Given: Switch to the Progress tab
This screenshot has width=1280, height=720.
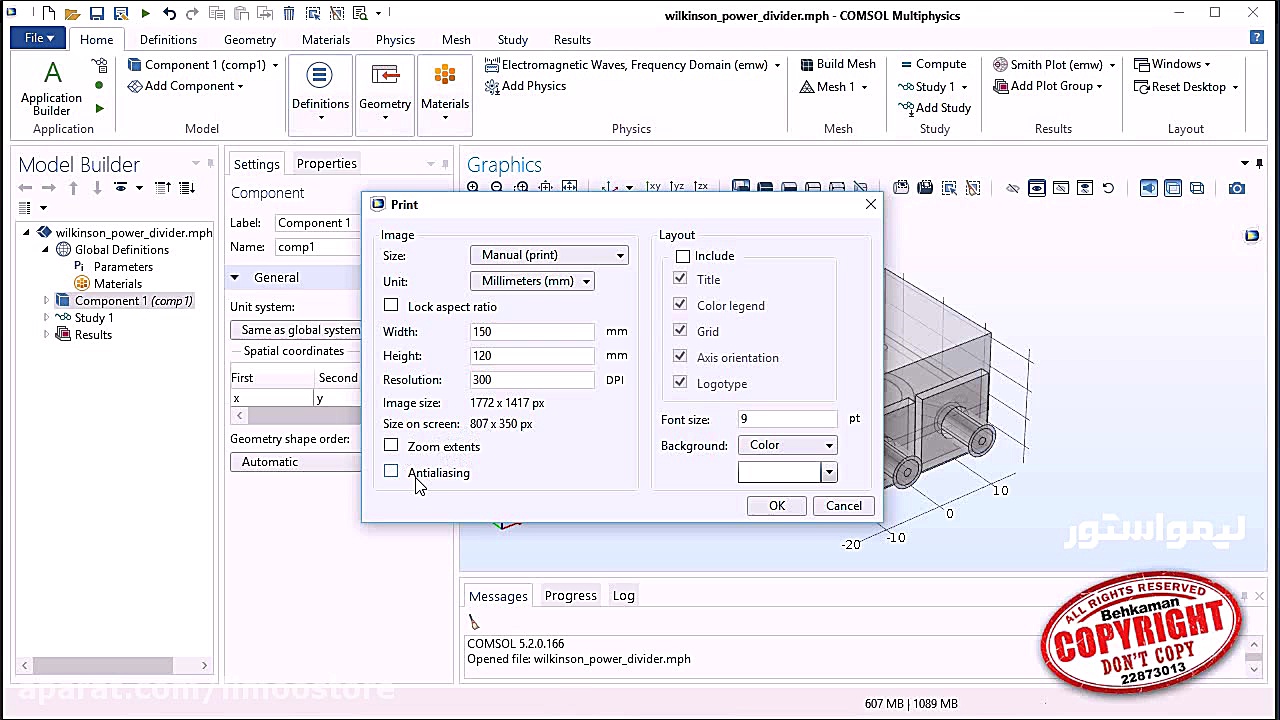Looking at the screenshot, I should coord(570,596).
